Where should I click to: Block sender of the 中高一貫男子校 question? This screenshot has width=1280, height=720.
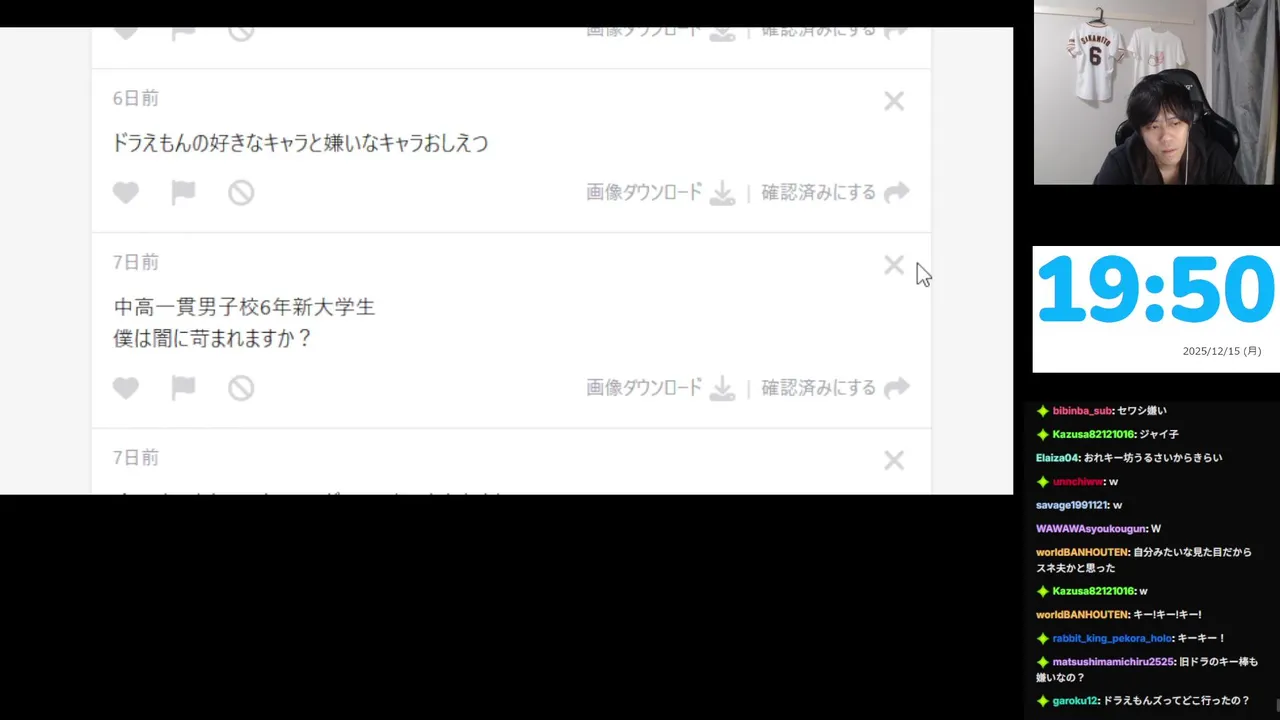[241, 388]
